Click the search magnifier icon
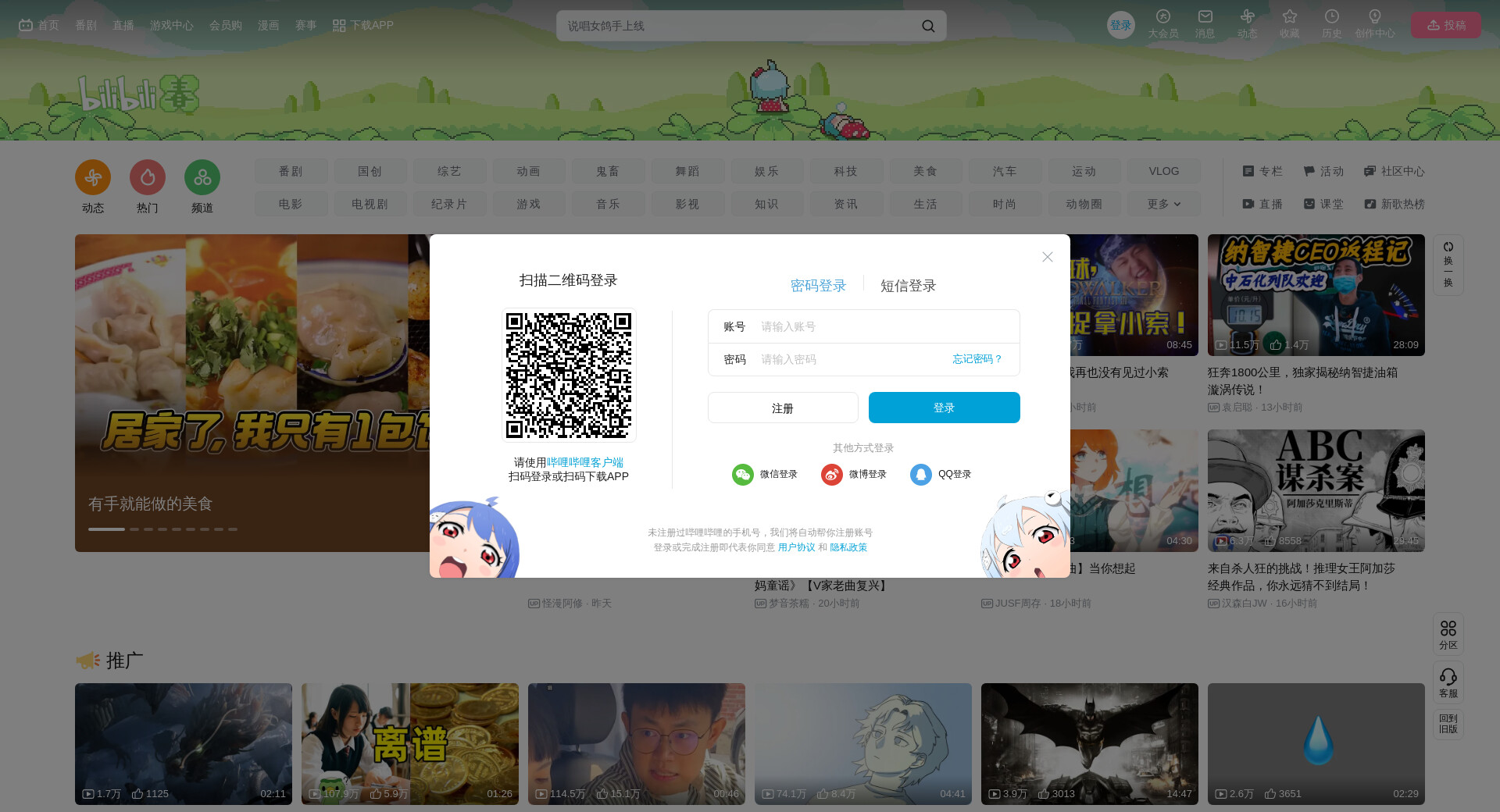This screenshot has width=1500, height=812. point(928,26)
